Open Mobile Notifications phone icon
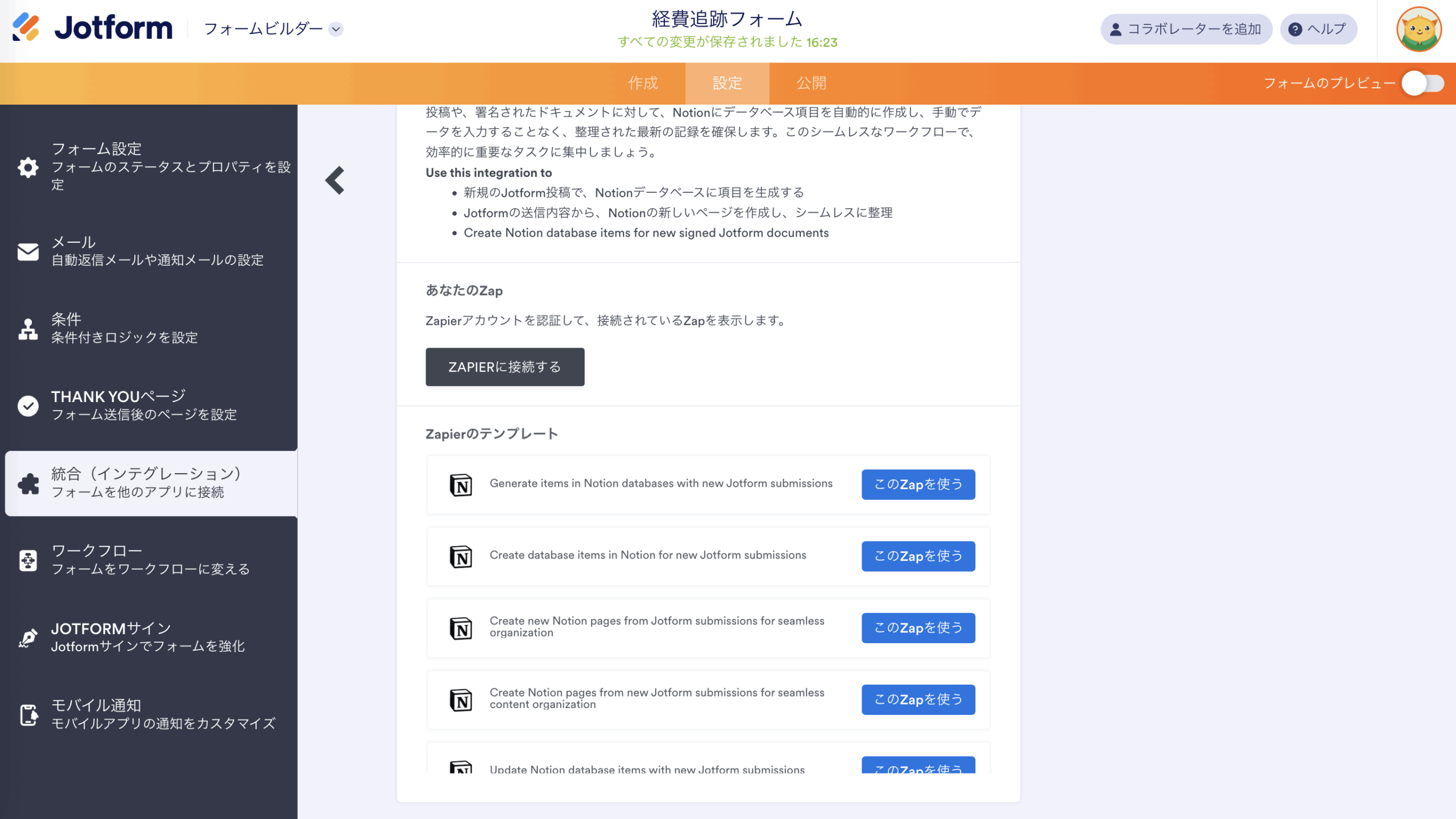Image resolution: width=1456 pixels, height=819 pixels. point(28,715)
